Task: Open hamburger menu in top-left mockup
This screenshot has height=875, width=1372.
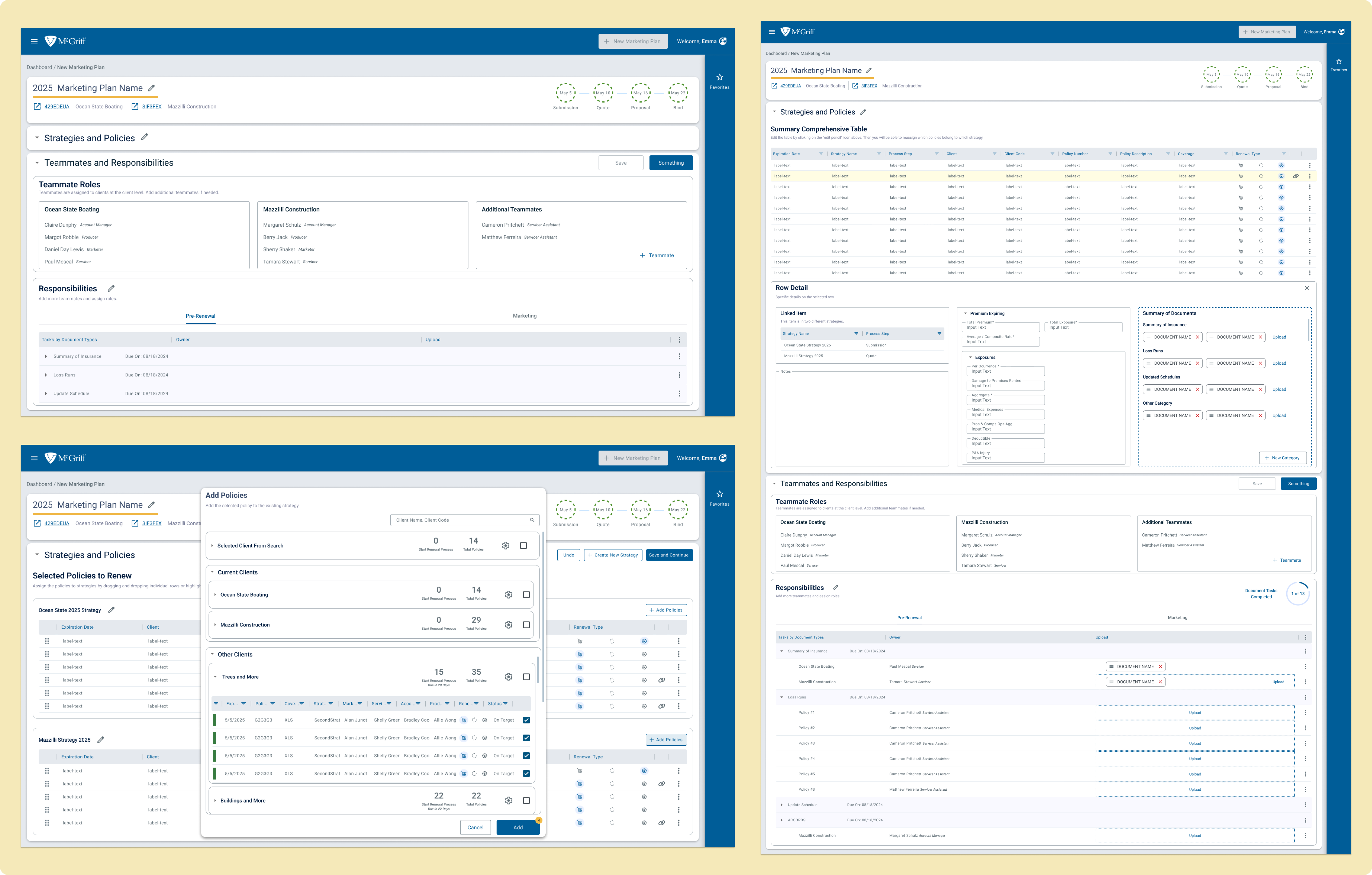Action: click(x=34, y=41)
